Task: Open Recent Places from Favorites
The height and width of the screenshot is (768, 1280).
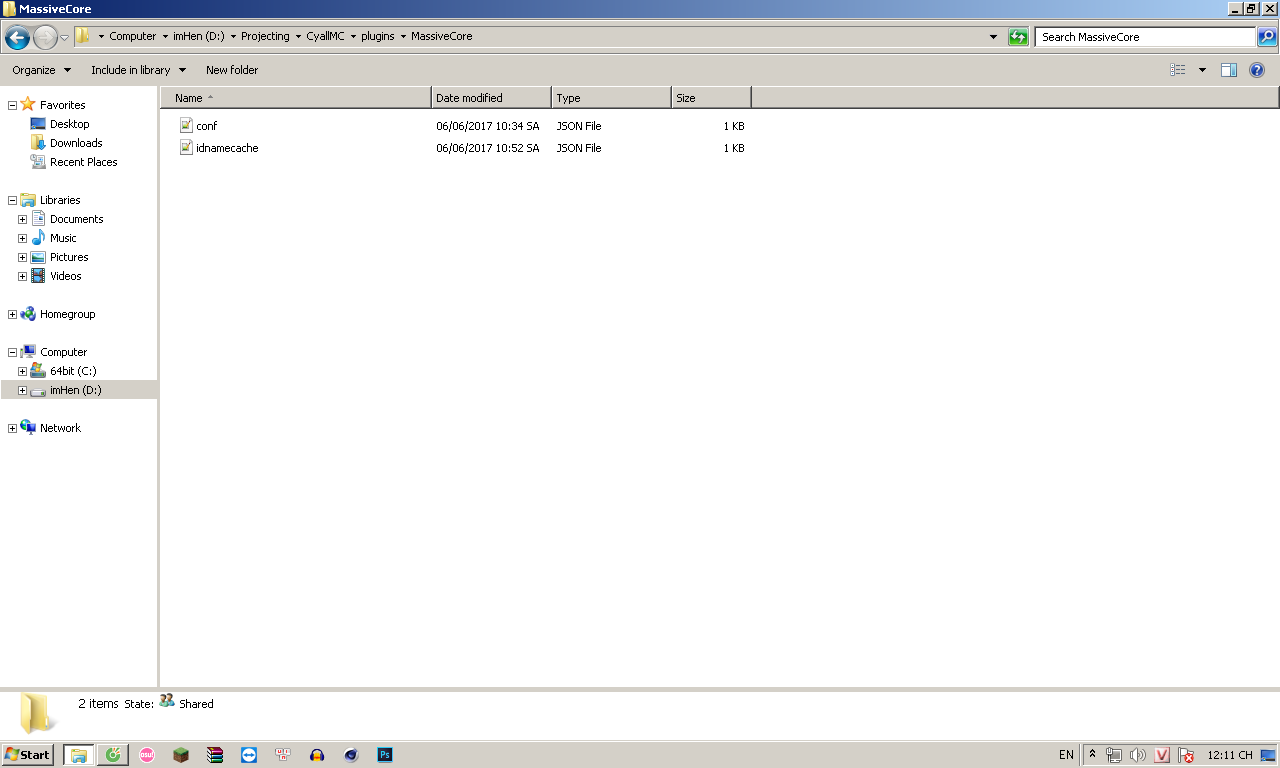Action: [84, 162]
